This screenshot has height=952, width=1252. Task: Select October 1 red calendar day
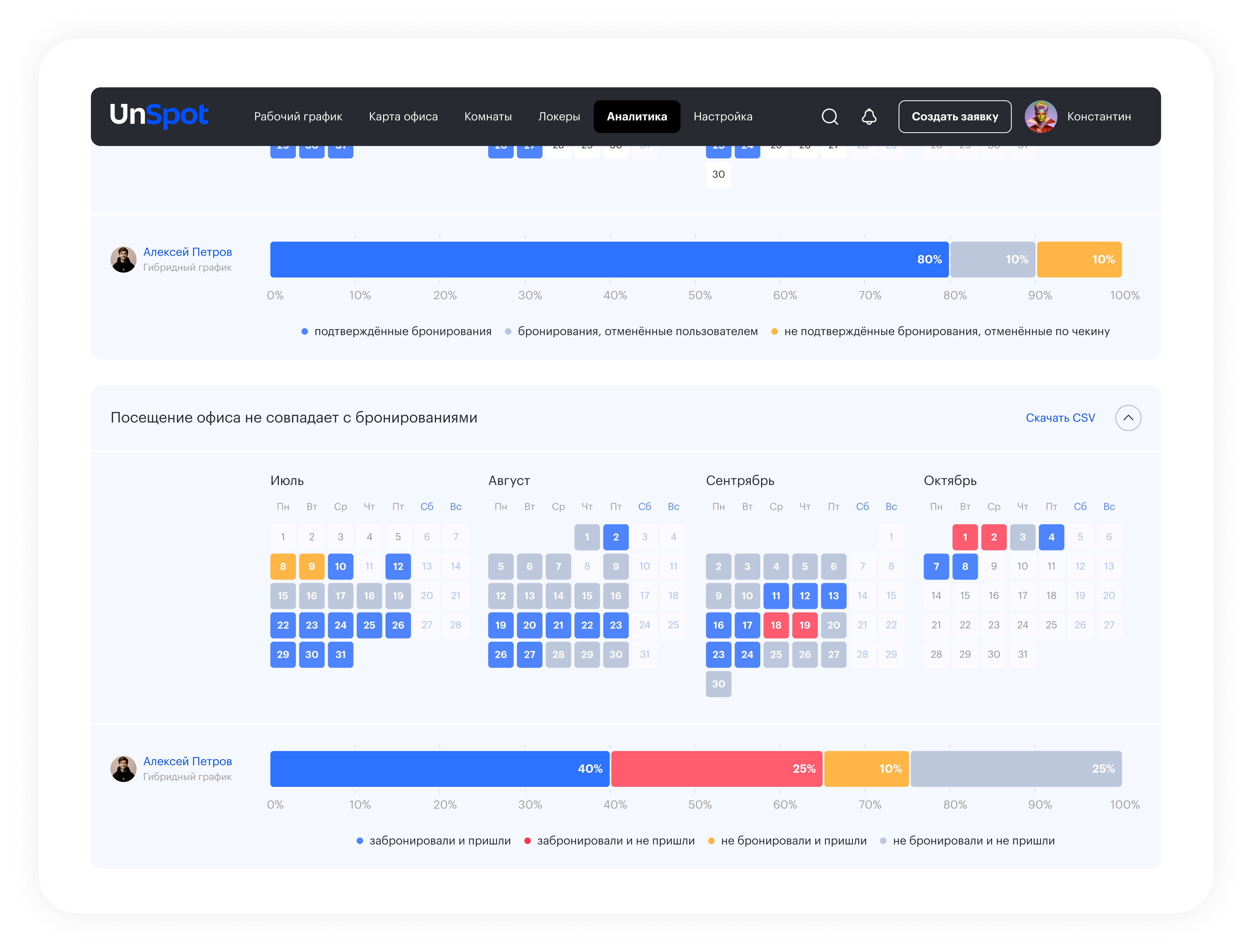965,537
